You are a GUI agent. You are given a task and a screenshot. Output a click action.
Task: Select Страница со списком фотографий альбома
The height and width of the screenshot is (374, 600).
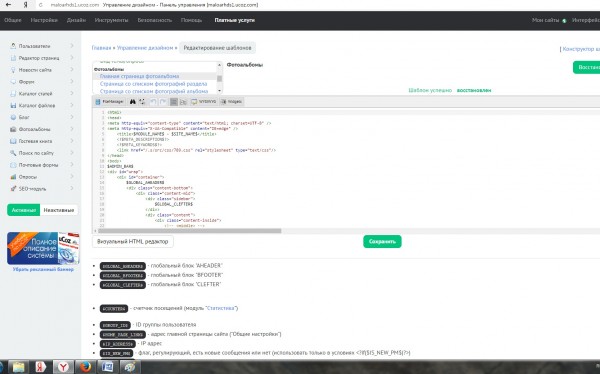(154, 91)
